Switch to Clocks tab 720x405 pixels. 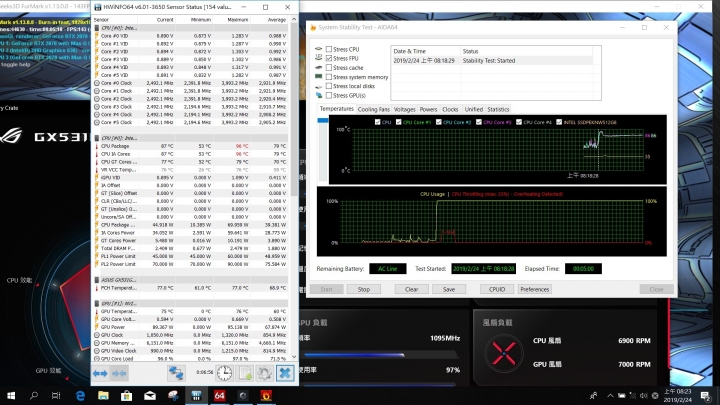pos(450,109)
